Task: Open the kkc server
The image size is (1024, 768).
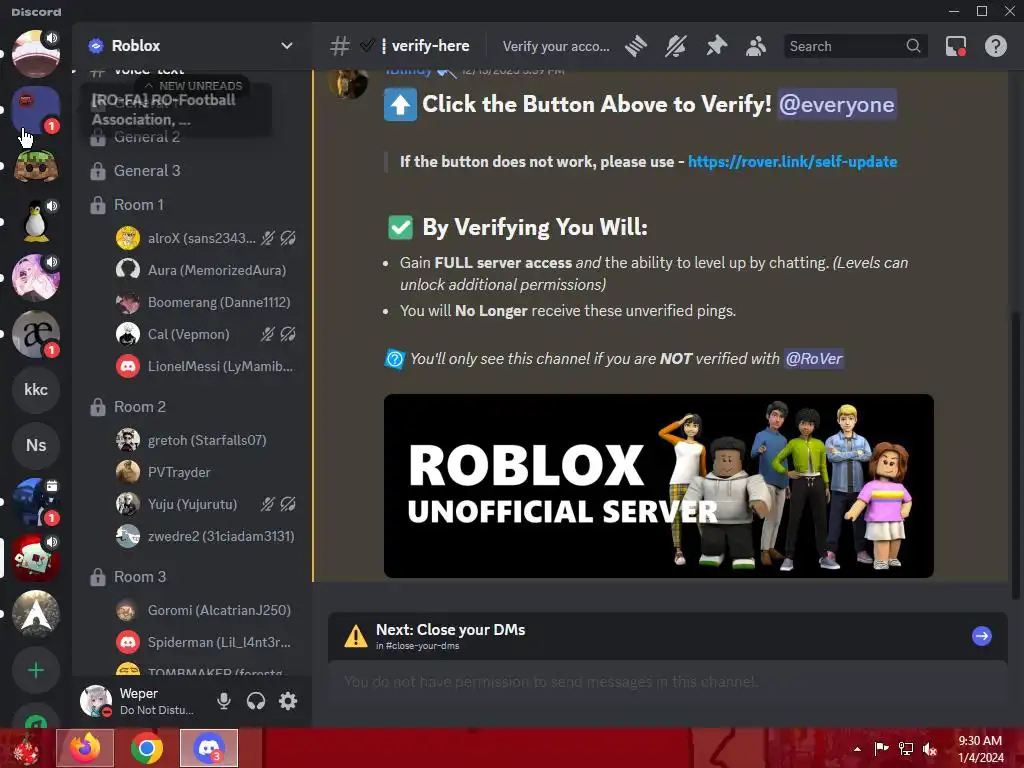Action: [36, 390]
